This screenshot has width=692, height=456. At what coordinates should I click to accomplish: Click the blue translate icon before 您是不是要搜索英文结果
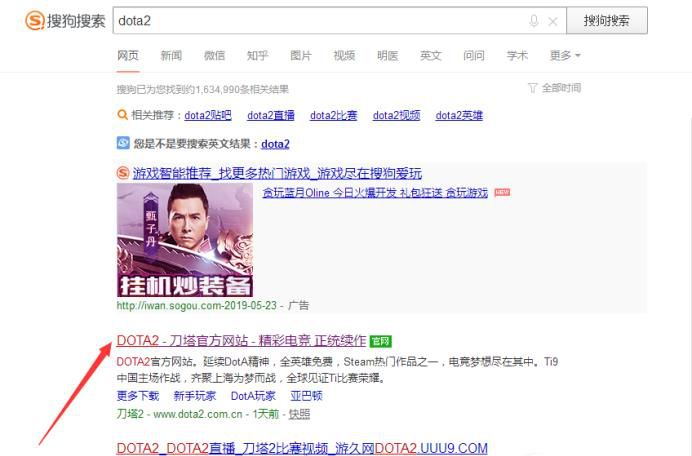[x=123, y=143]
